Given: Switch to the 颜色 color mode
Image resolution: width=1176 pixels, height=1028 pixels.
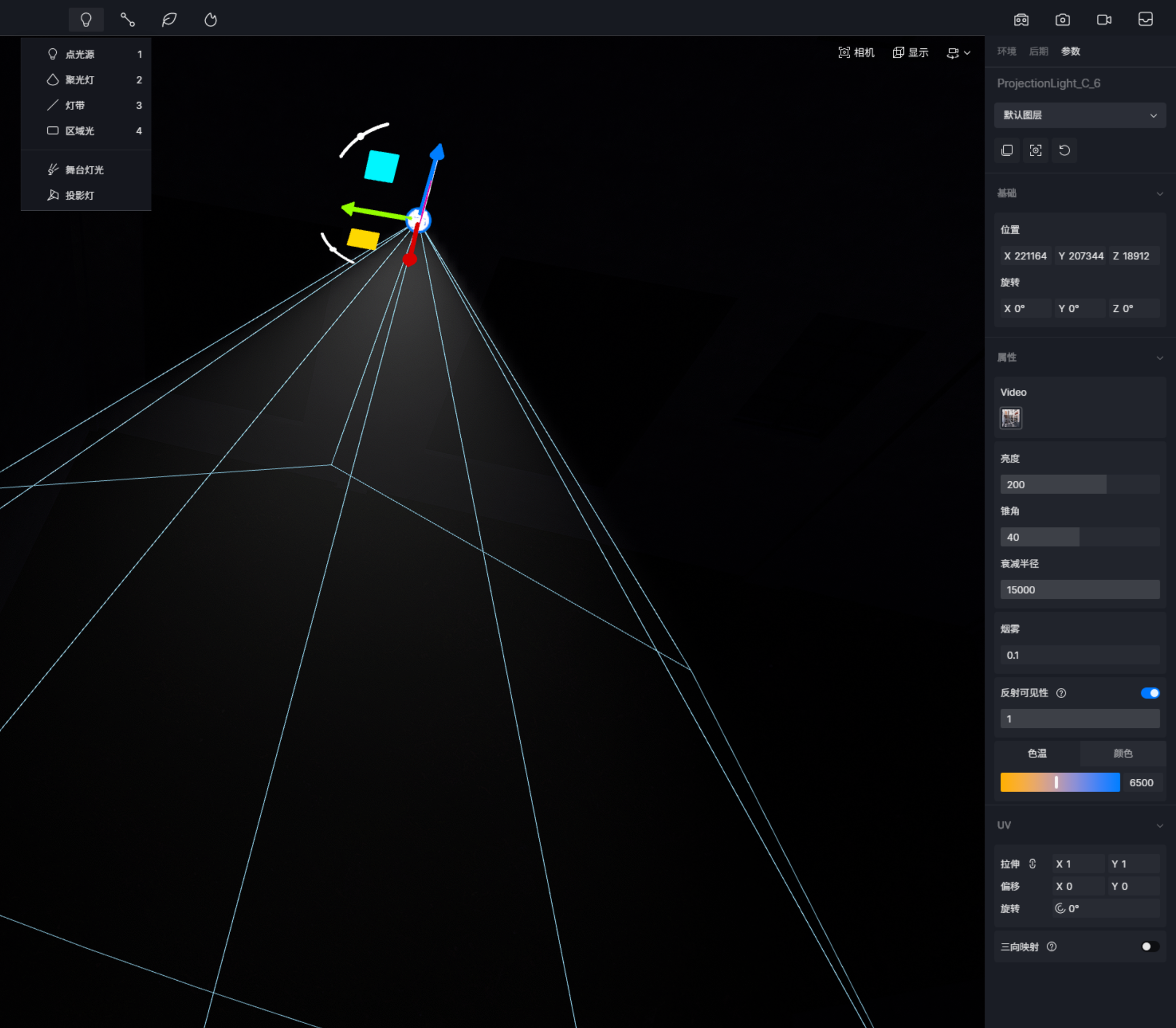Looking at the screenshot, I should pyautogui.click(x=1123, y=753).
